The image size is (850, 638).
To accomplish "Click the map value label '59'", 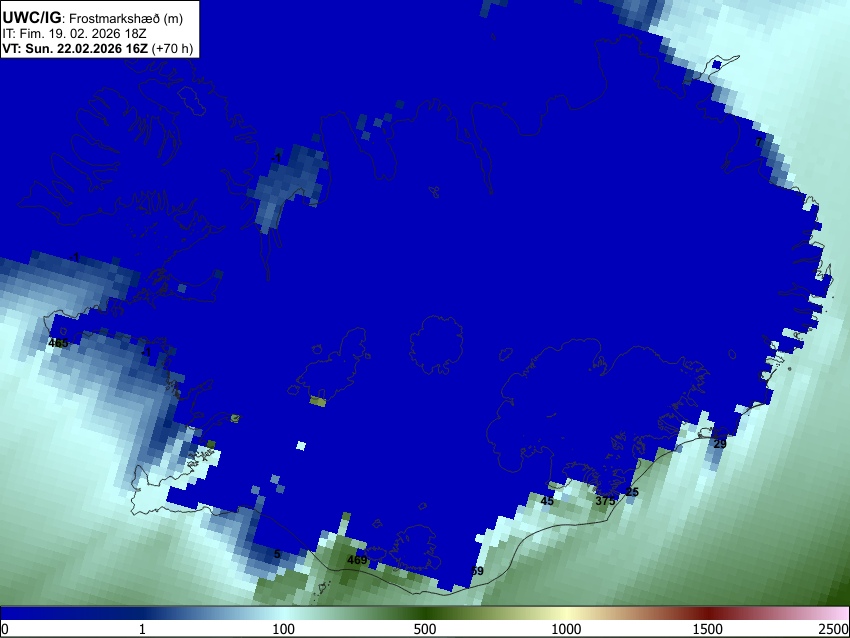I will point(477,571).
